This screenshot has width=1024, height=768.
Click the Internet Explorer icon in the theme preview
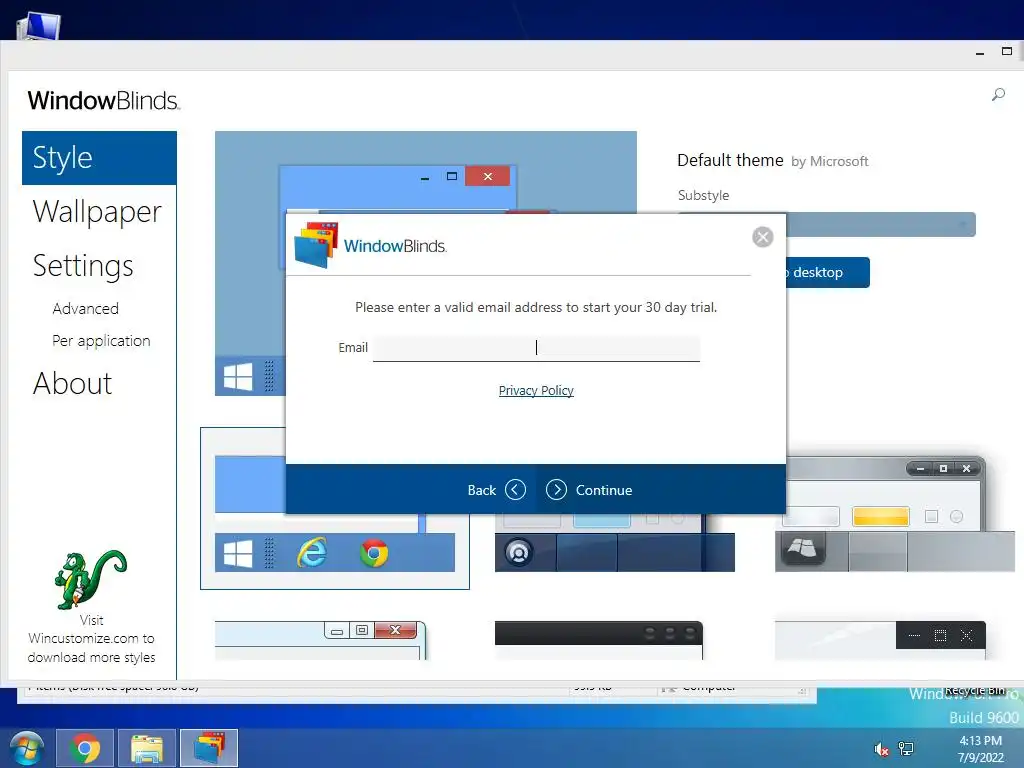pyautogui.click(x=312, y=553)
